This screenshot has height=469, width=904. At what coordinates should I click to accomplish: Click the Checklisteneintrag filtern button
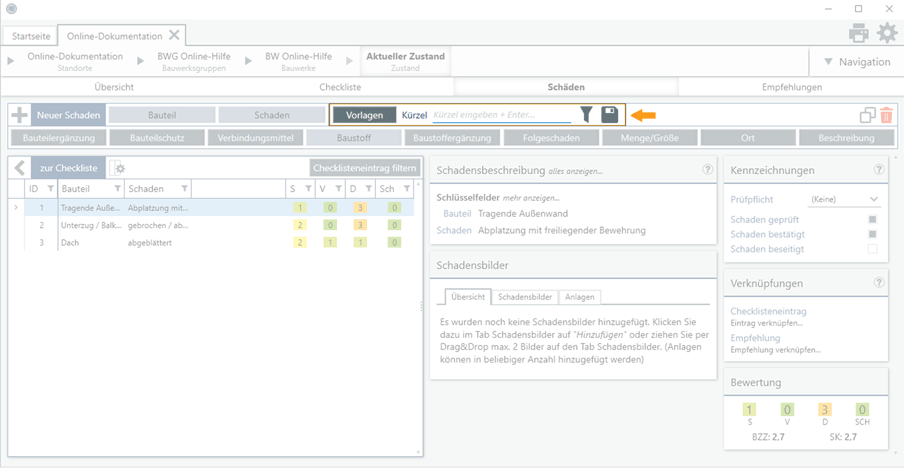(x=364, y=168)
